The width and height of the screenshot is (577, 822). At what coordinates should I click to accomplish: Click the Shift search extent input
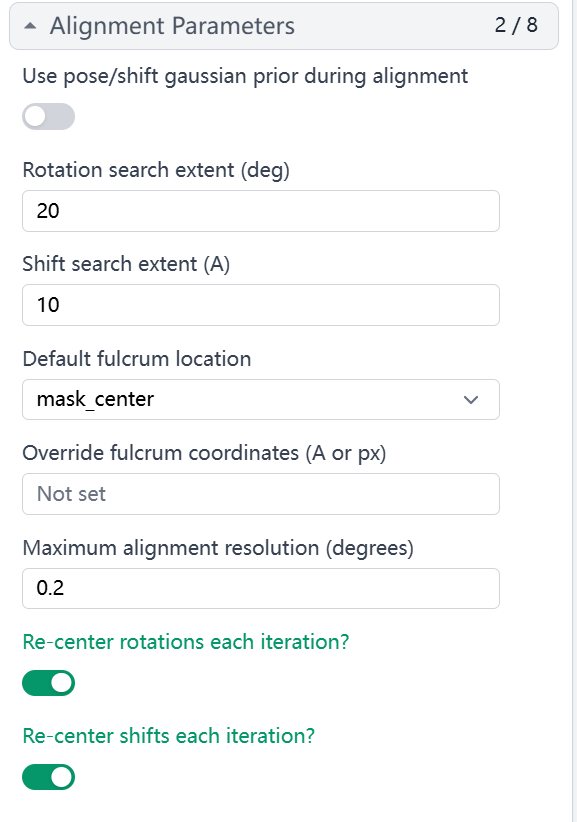pos(260,305)
